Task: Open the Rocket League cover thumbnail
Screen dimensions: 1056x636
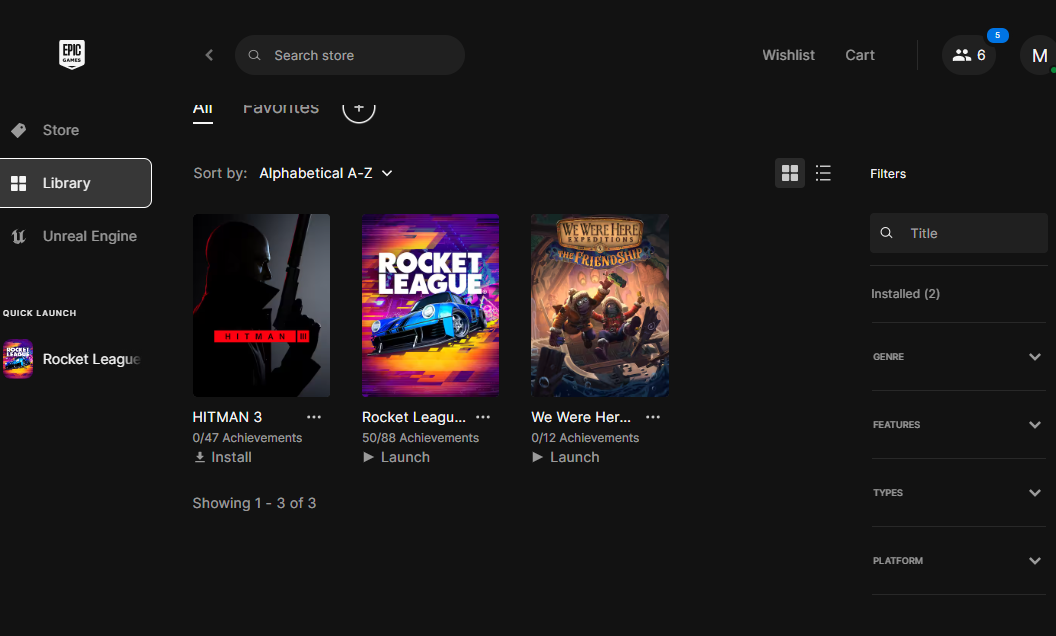Action: [430, 305]
